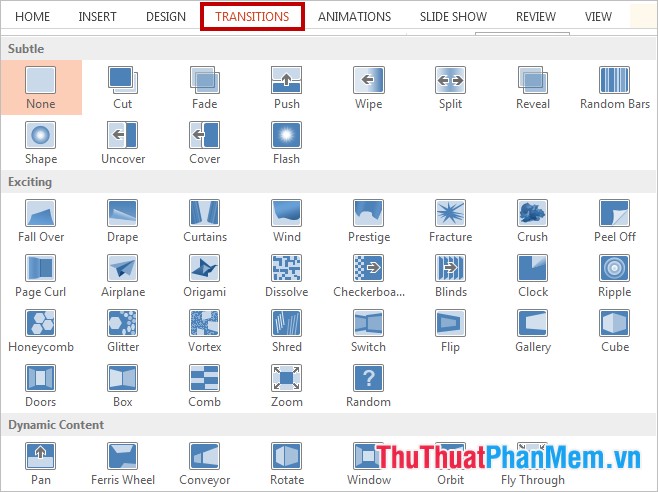Select the Wipe transition

point(368,87)
